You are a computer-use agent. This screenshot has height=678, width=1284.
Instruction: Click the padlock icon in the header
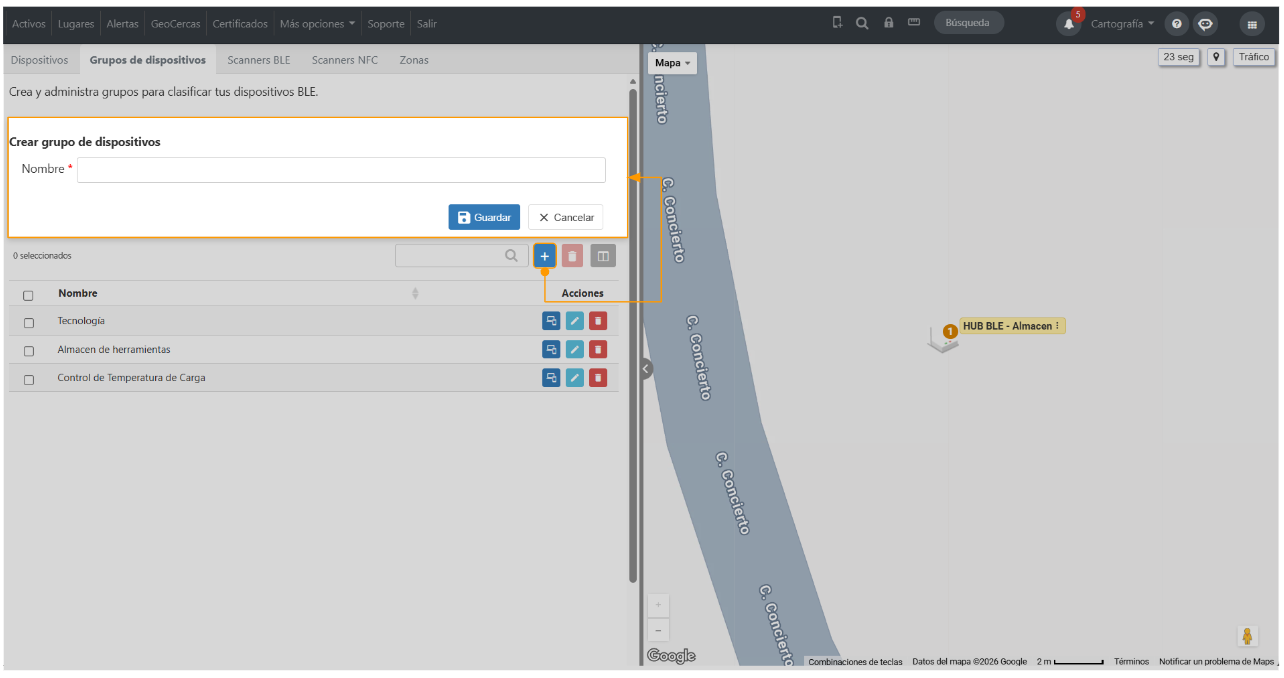888,23
